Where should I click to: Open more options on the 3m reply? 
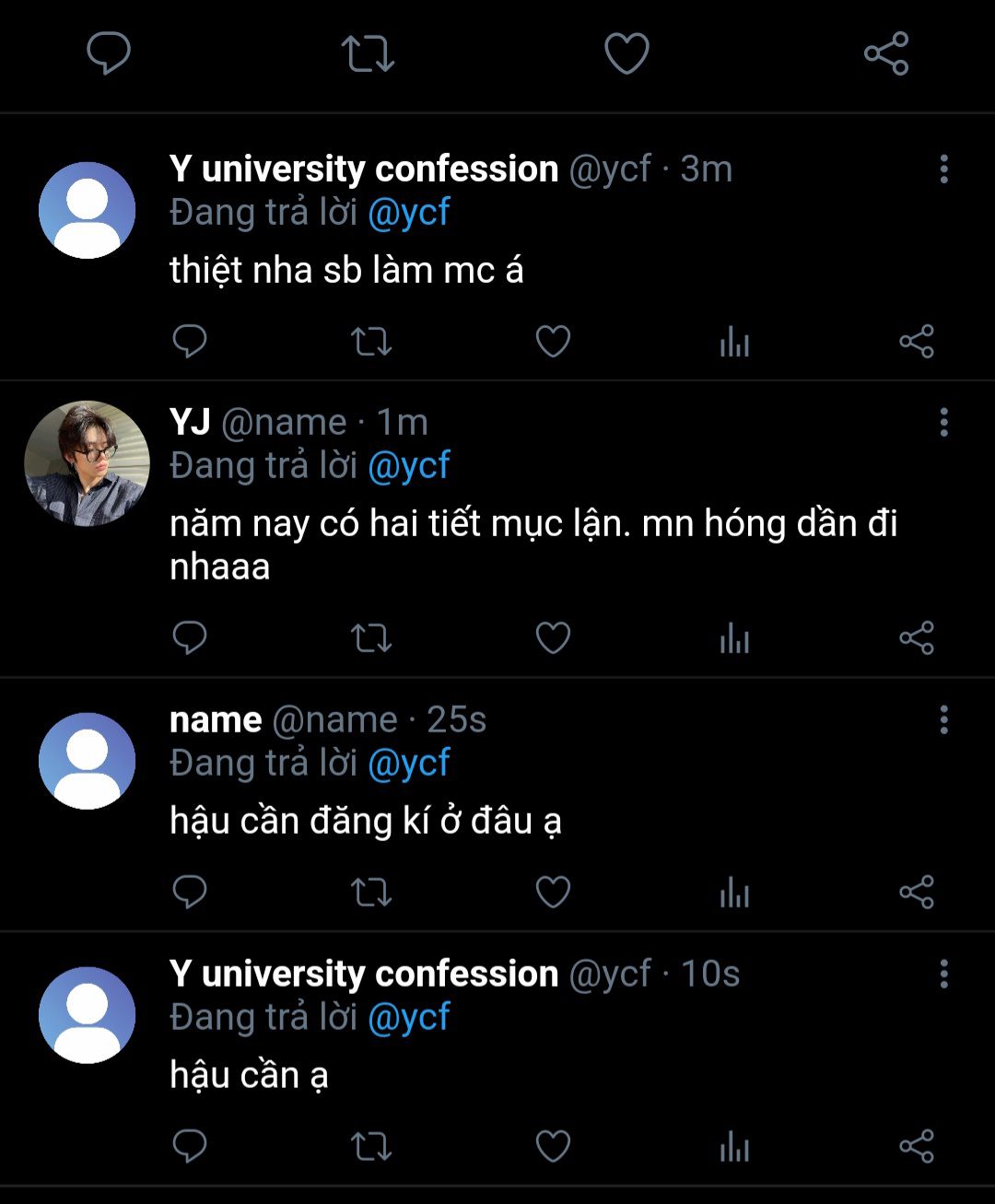tap(943, 169)
